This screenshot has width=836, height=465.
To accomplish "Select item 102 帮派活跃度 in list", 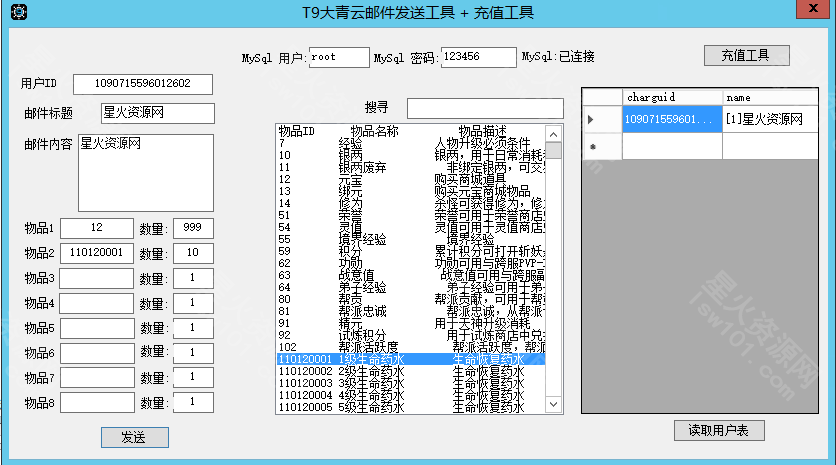I will 411,347.
